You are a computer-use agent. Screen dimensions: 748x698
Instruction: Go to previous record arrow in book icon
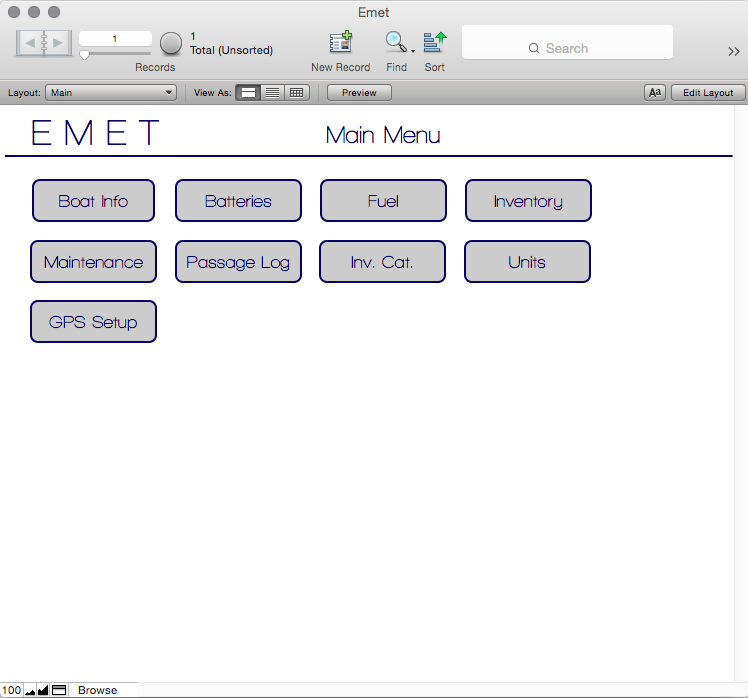pos(30,43)
